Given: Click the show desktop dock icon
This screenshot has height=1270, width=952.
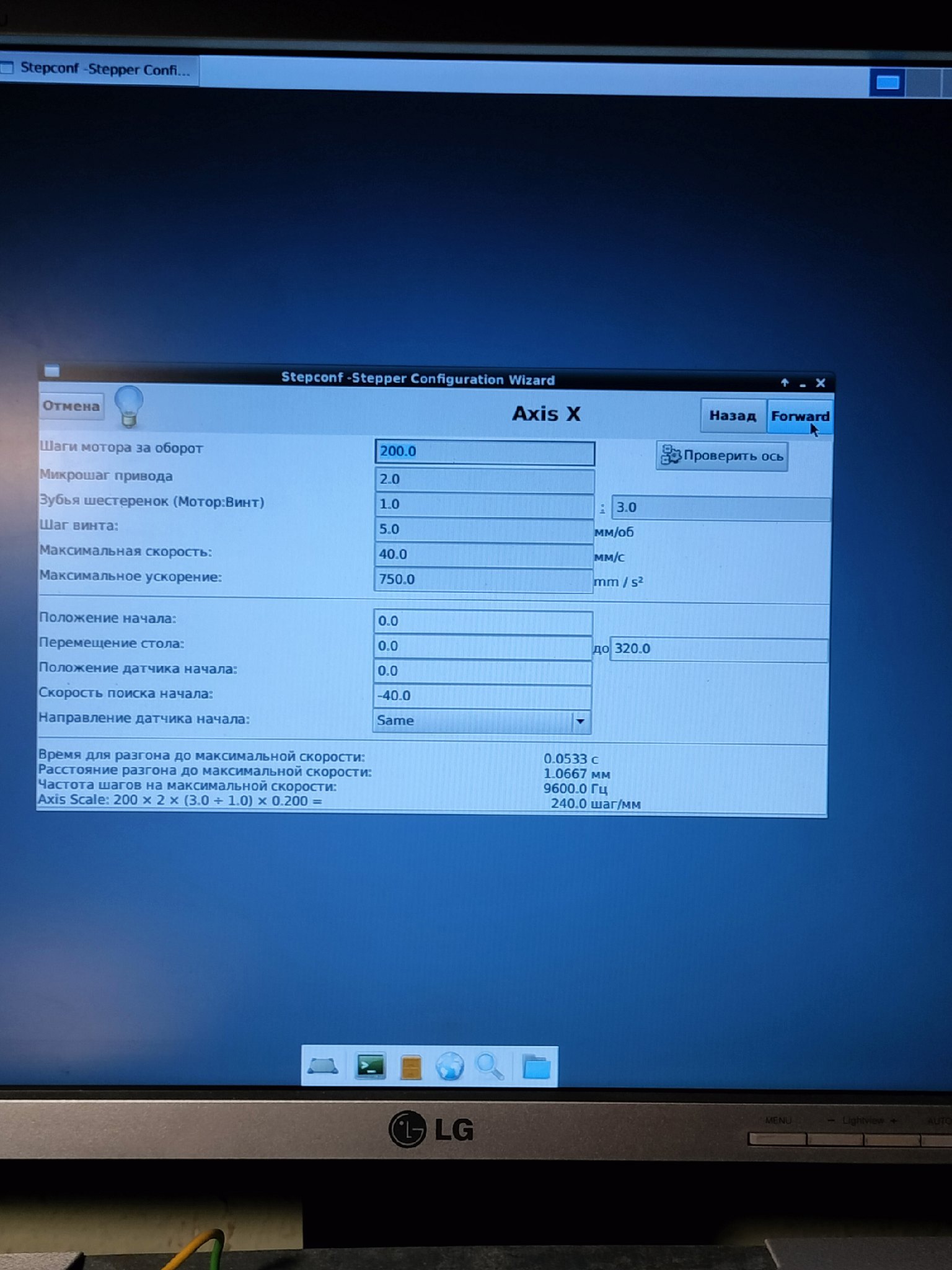Looking at the screenshot, I should [x=323, y=1067].
